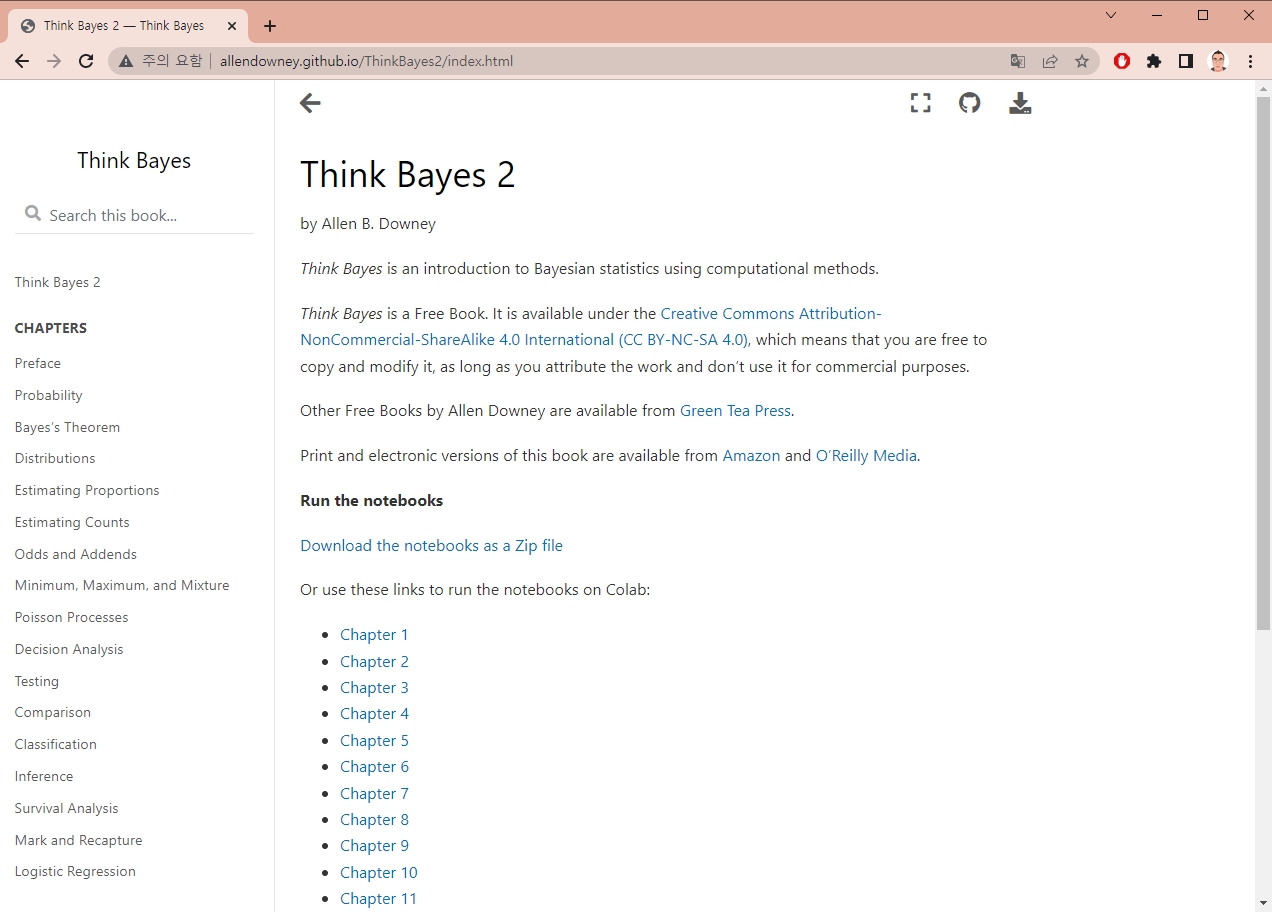Screen dimensions: 1272x912
Task: Click the browser back arrow
Action: pyautogui.click(x=22, y=61)
